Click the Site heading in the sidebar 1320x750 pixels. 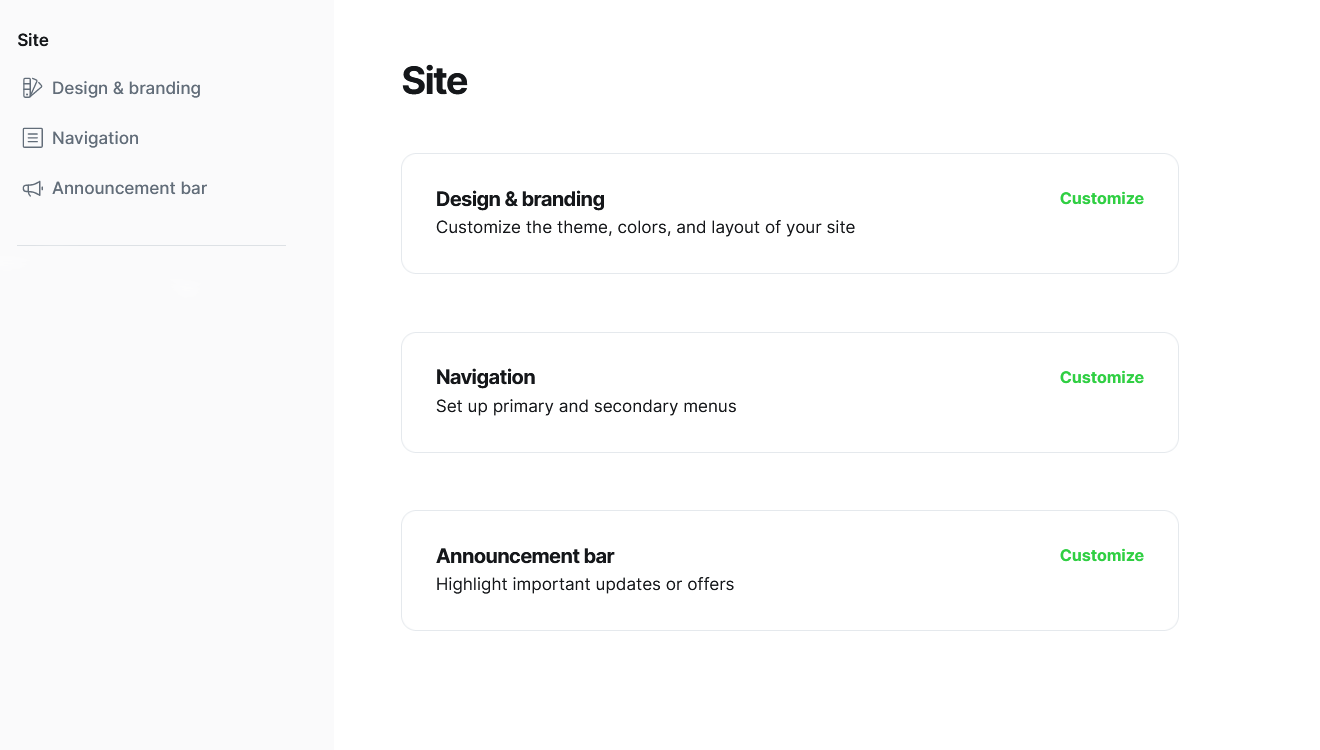(33, 40)
